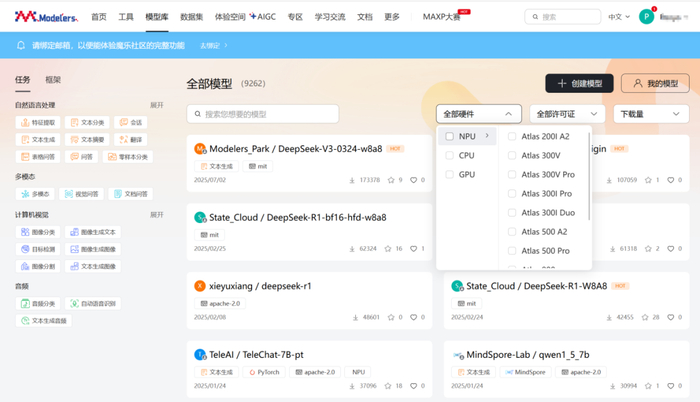Click star icon on DeepSeek-V3-0324-w8a8 card

pos(391,180)
